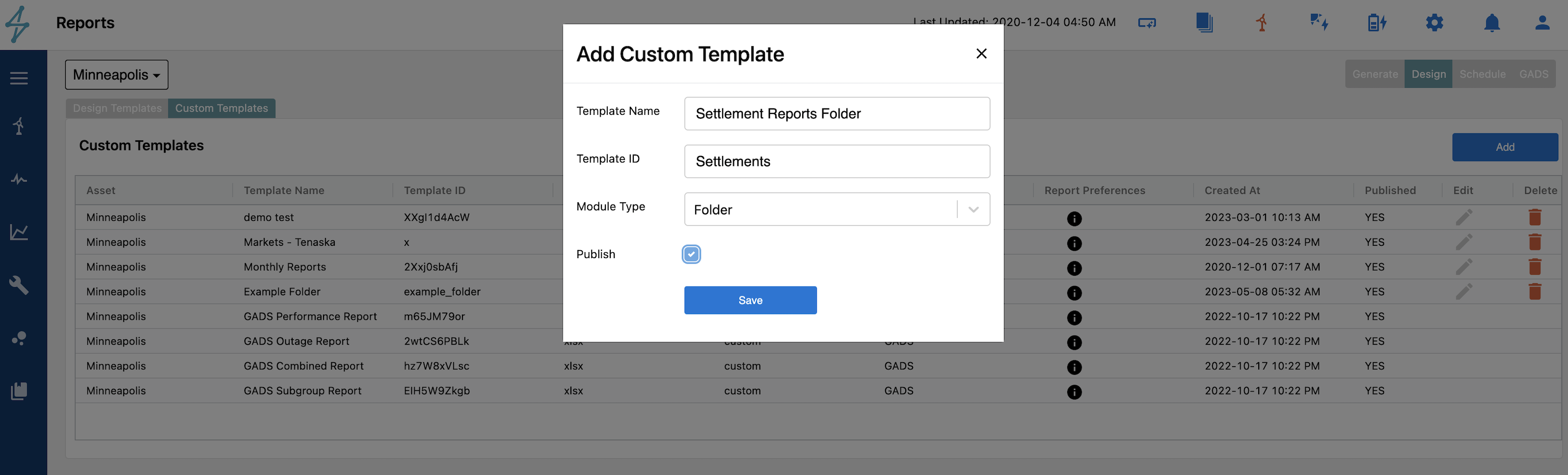Viewport: 1568px width, 475px height.
Task: Sort by Template Name column header
Action: click(x=284, y=190)
